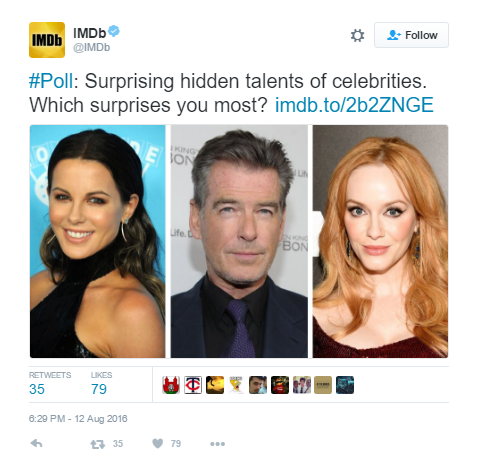Open the red castle crest liker avatar

[171, 385]
